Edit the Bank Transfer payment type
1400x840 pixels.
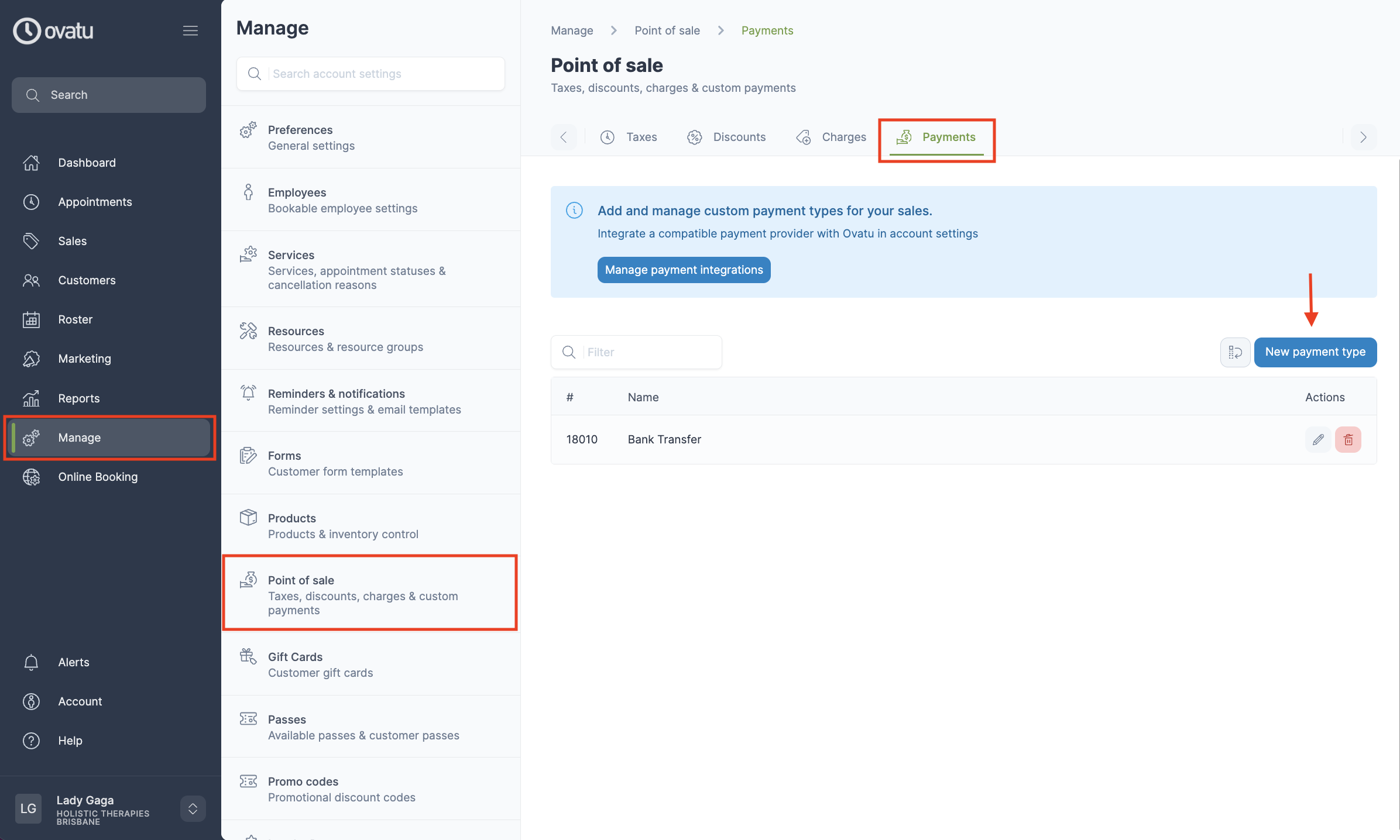[x=1318, y=439]
